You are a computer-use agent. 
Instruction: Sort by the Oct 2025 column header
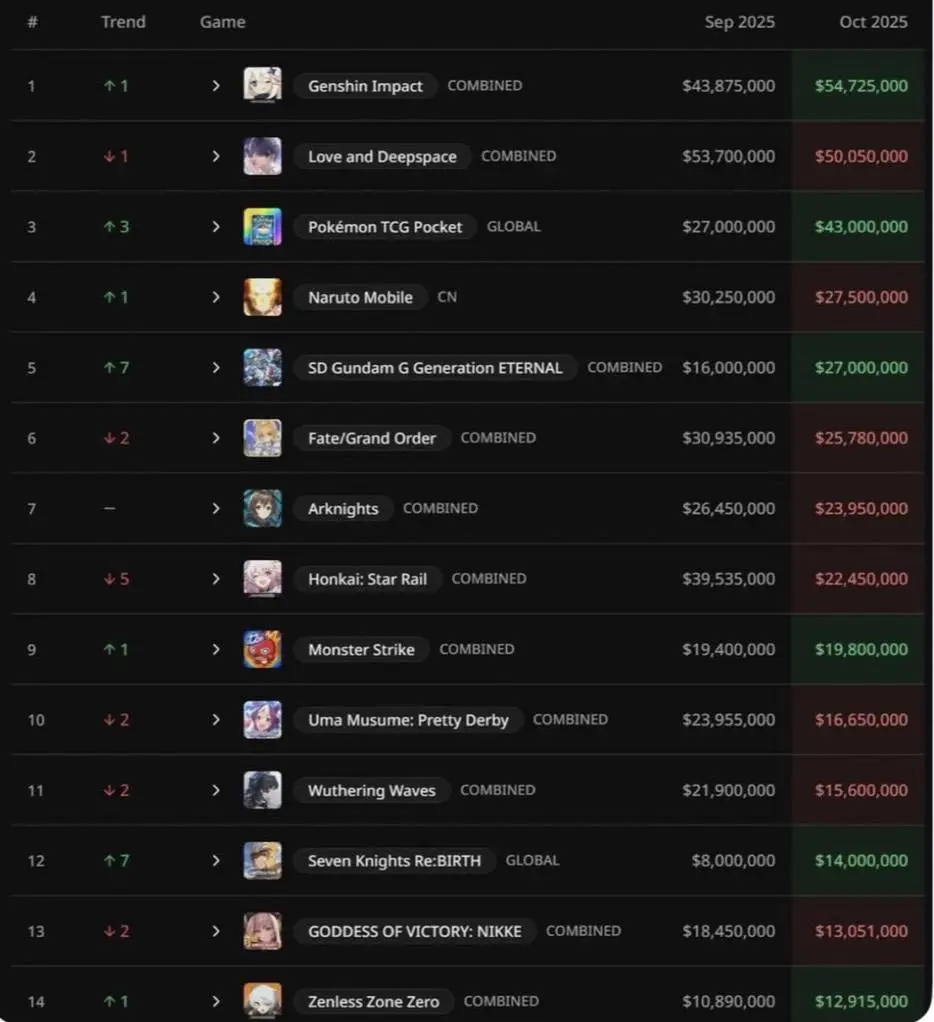873,22
